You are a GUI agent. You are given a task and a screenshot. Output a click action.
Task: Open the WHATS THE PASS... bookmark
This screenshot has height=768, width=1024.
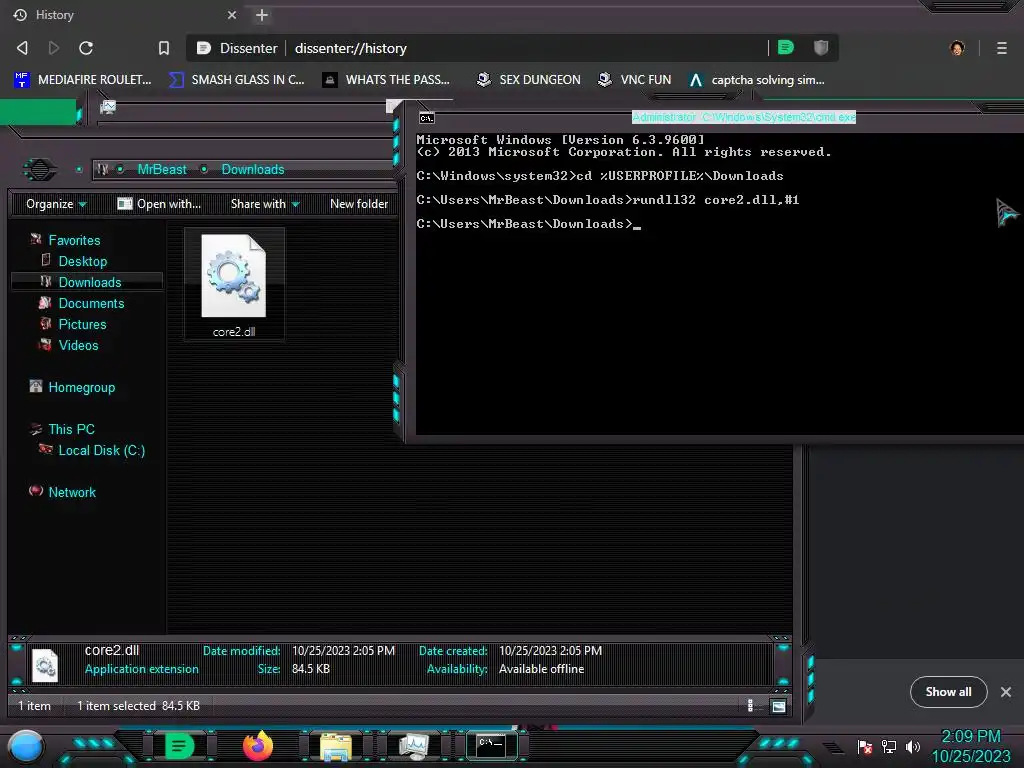click(x=387, y=80)
